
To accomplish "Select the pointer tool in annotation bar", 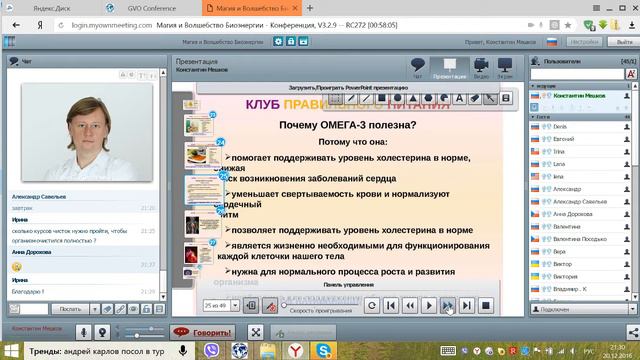I will (x=490, y=98).
